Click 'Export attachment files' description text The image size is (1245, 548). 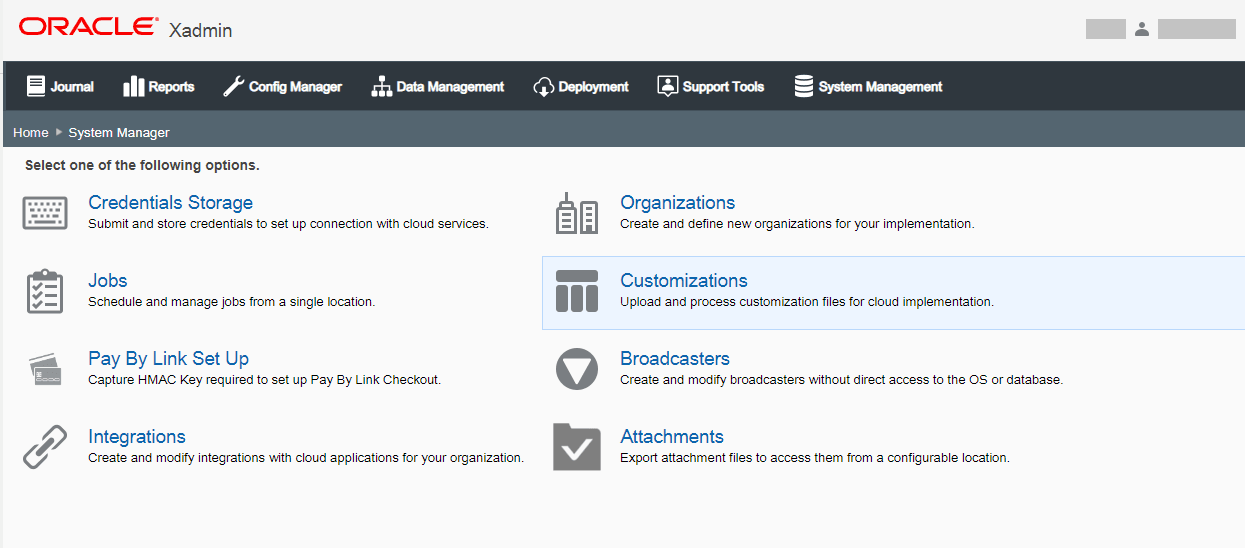[815, 458]
